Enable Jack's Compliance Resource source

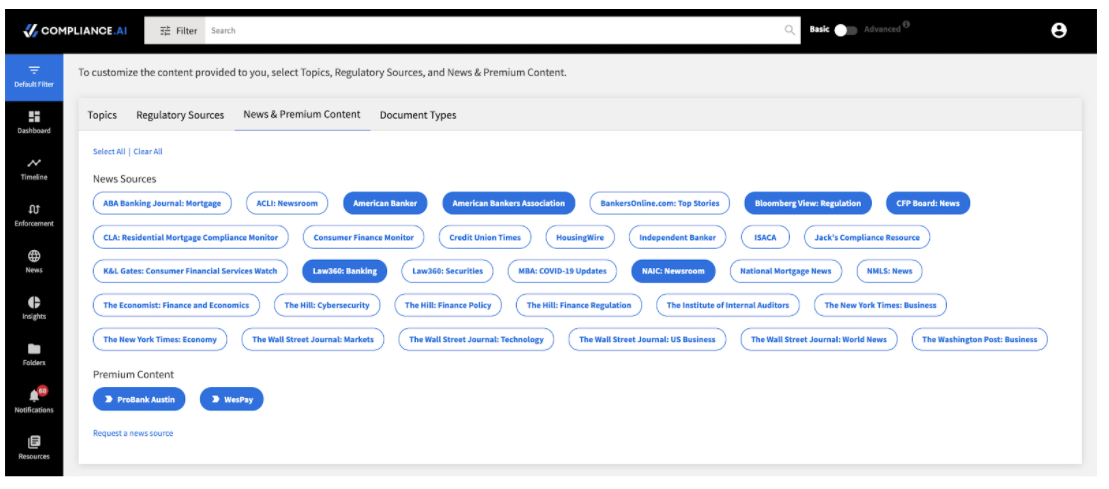(x=867, y=237)
